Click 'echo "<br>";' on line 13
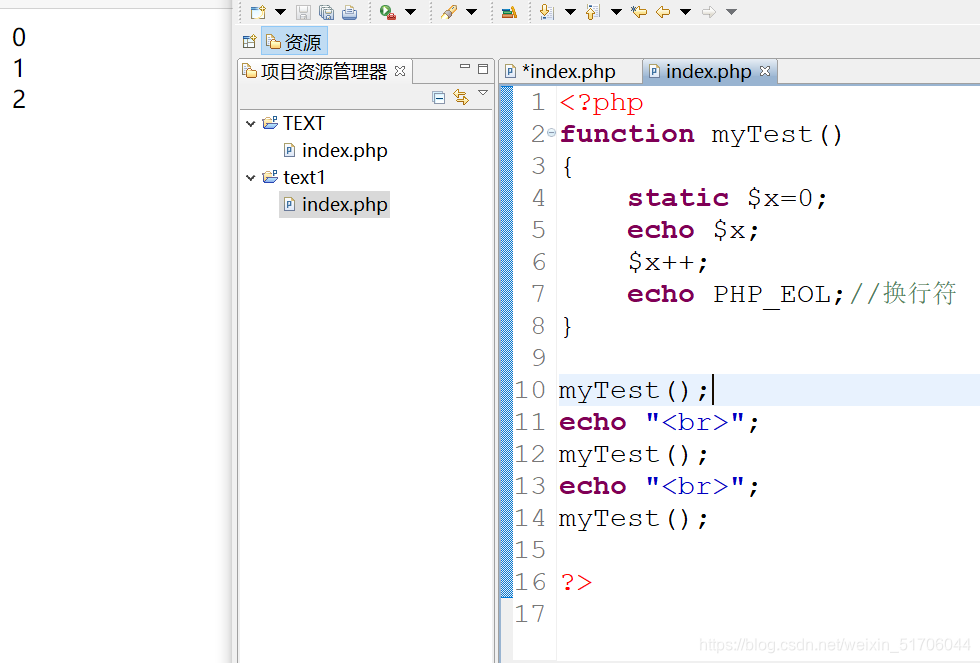 click(x=659, y=486)
